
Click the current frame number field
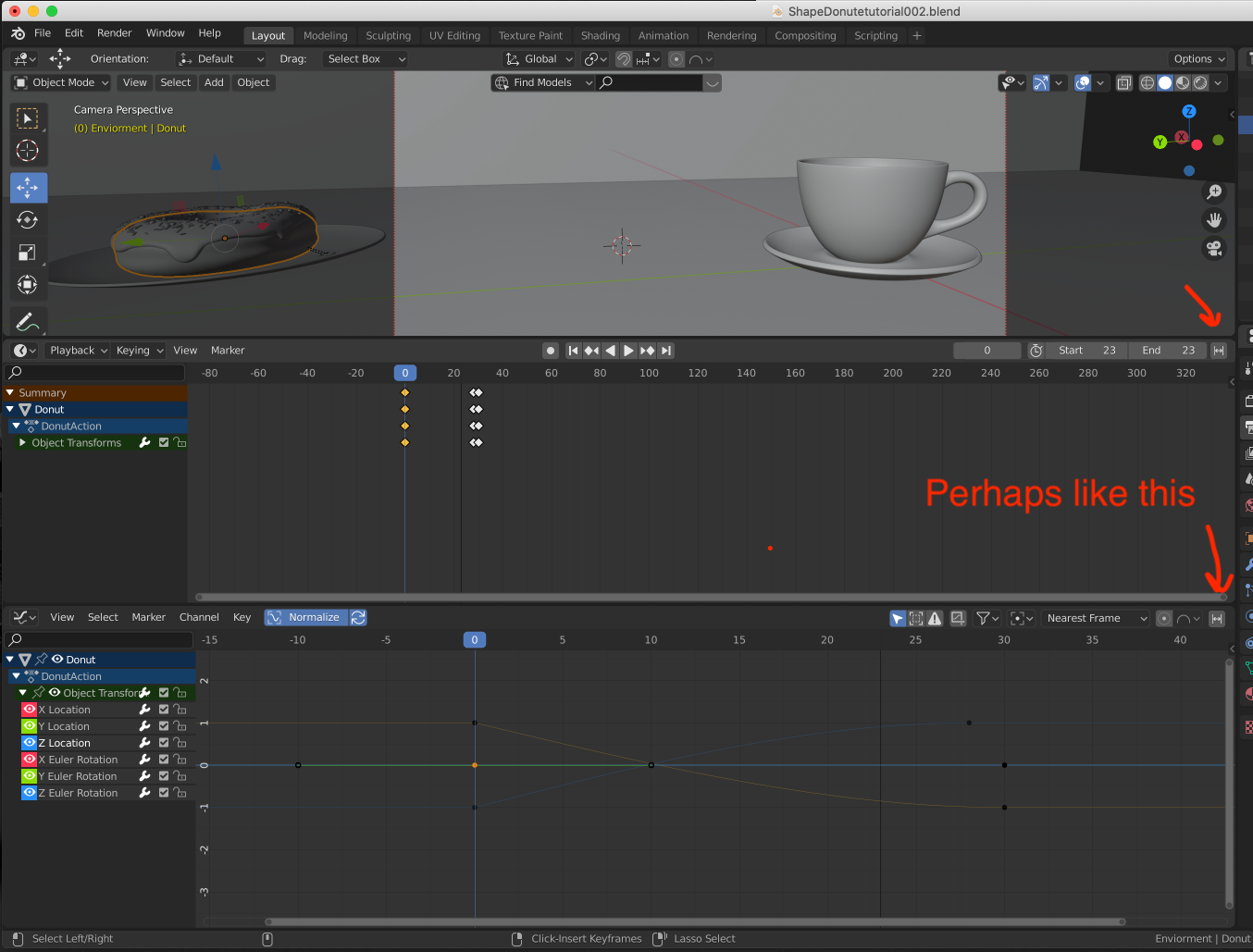987,351
